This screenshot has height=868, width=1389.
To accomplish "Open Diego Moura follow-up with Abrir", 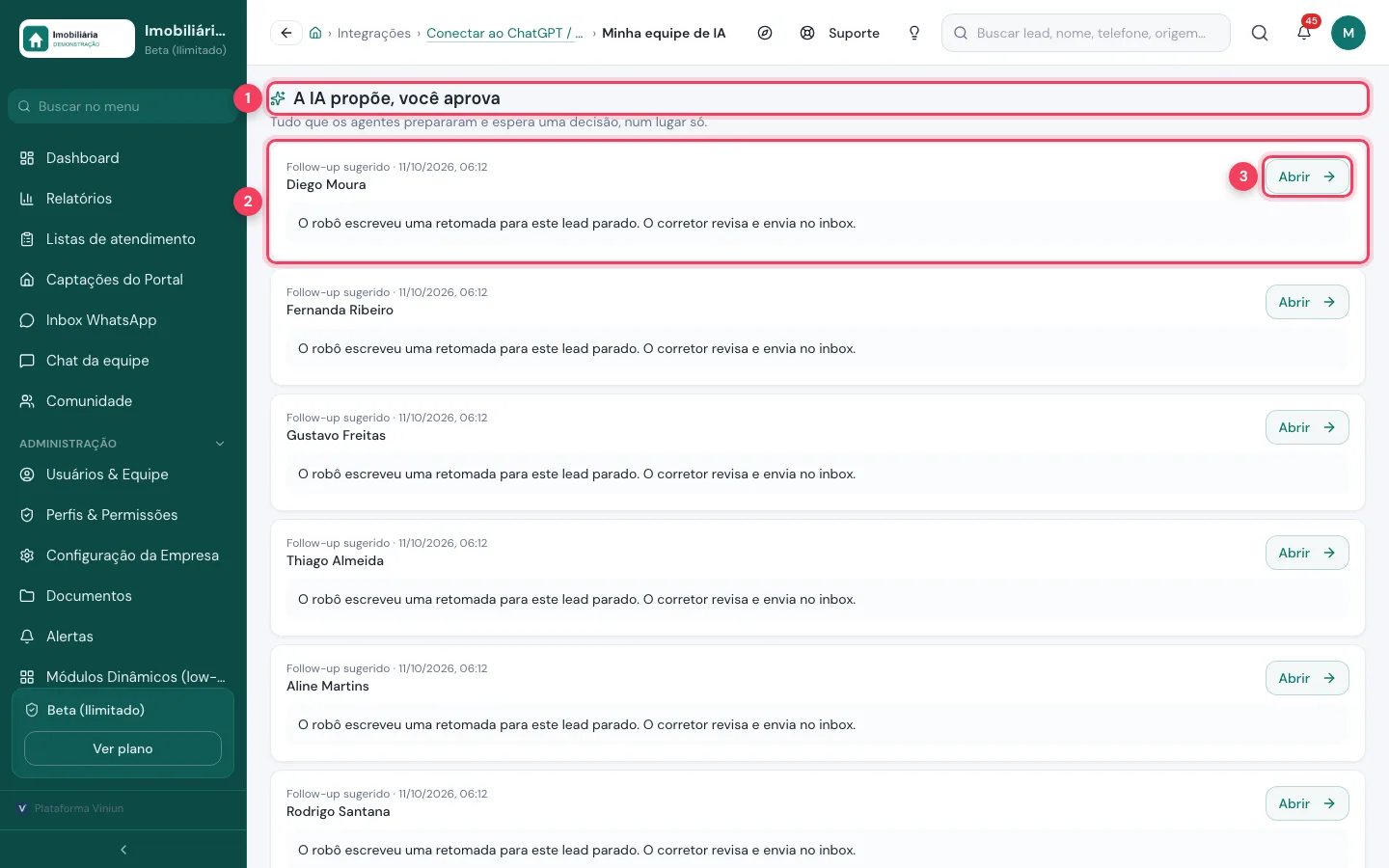I will (x=1307, y=176).
